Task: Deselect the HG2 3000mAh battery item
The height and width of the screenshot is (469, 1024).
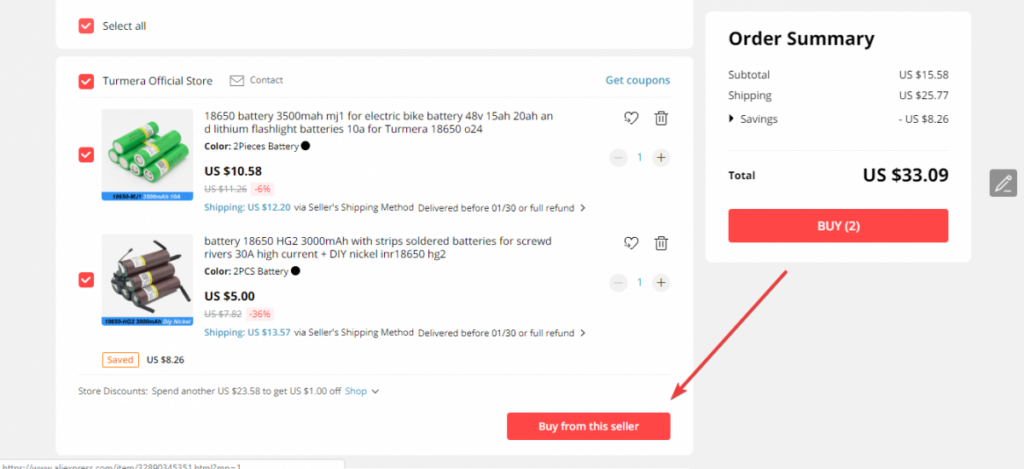Action: click(86, 280)
